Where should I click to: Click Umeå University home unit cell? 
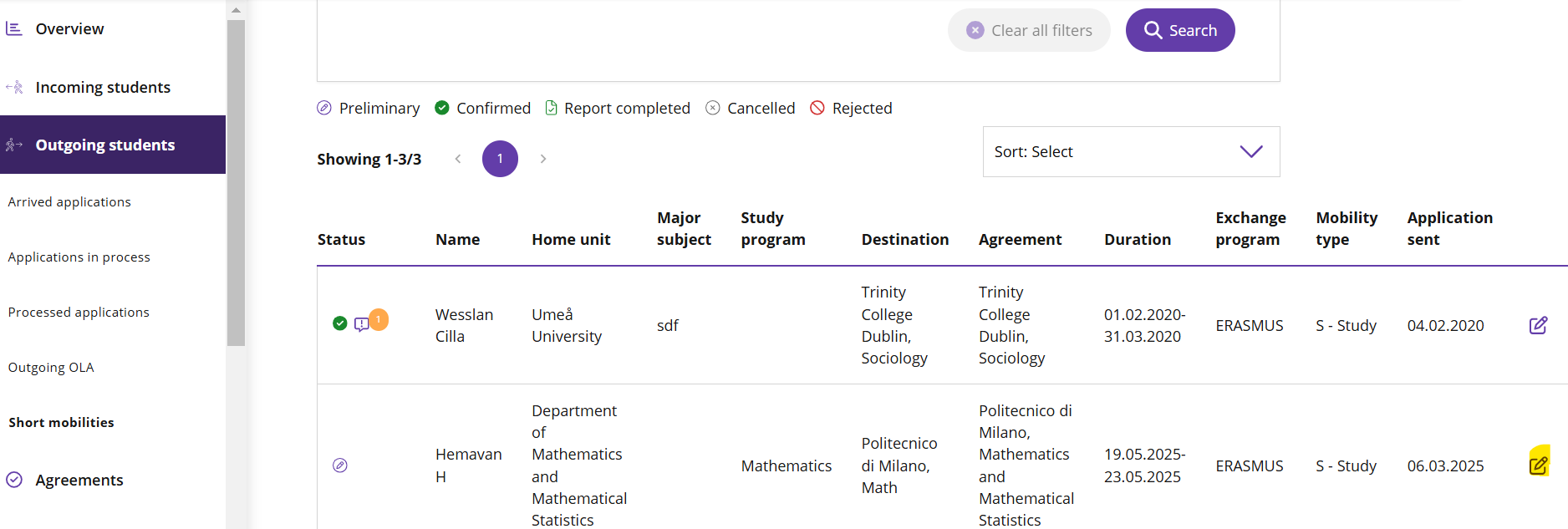tap(567, 326)
